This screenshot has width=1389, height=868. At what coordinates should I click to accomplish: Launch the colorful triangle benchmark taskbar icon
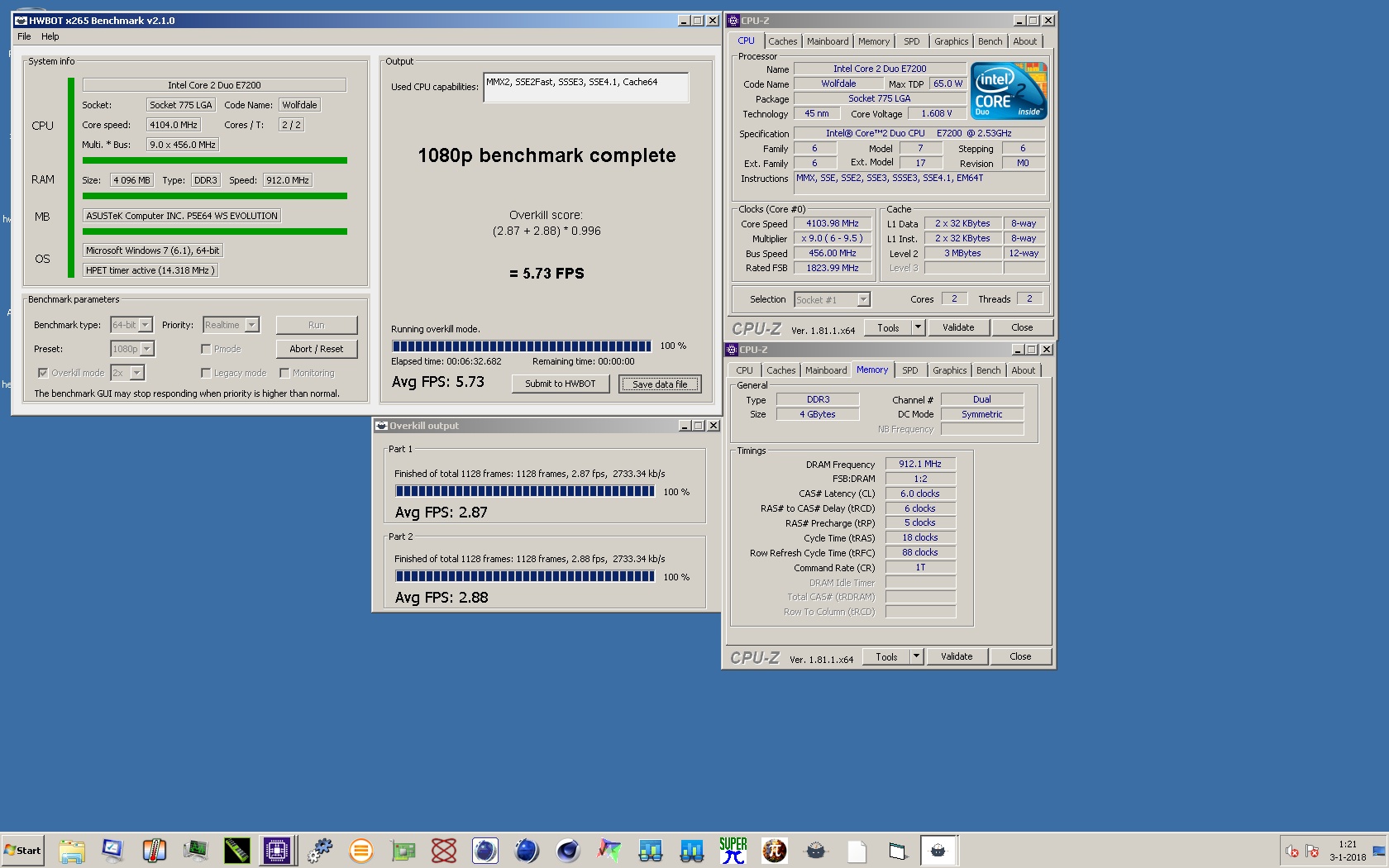(609, 851)
